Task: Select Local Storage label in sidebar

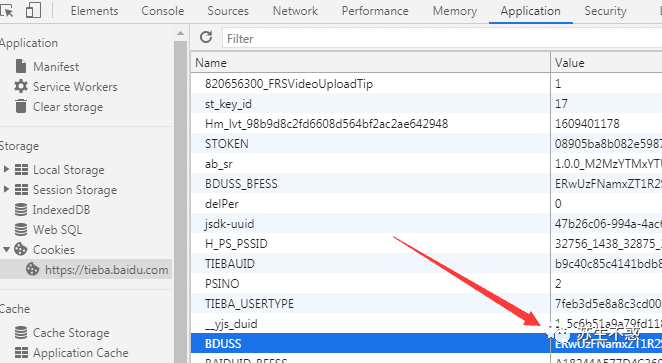Action: [69, 170]
